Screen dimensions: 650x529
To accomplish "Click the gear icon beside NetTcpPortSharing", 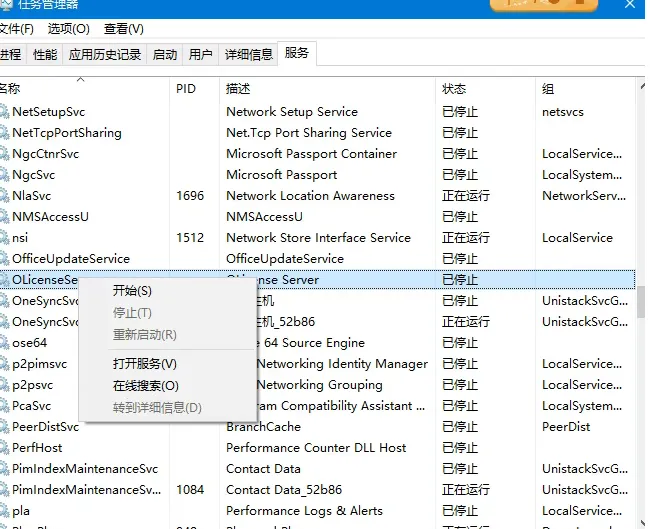I will pyautogui.click(x=4, y=133).
